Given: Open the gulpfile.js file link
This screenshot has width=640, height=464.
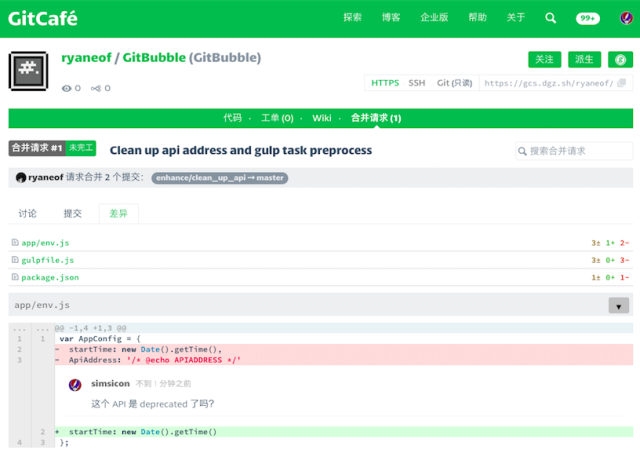Looking at the screenshot, I should pyautogui.click(x=48, y=260).
